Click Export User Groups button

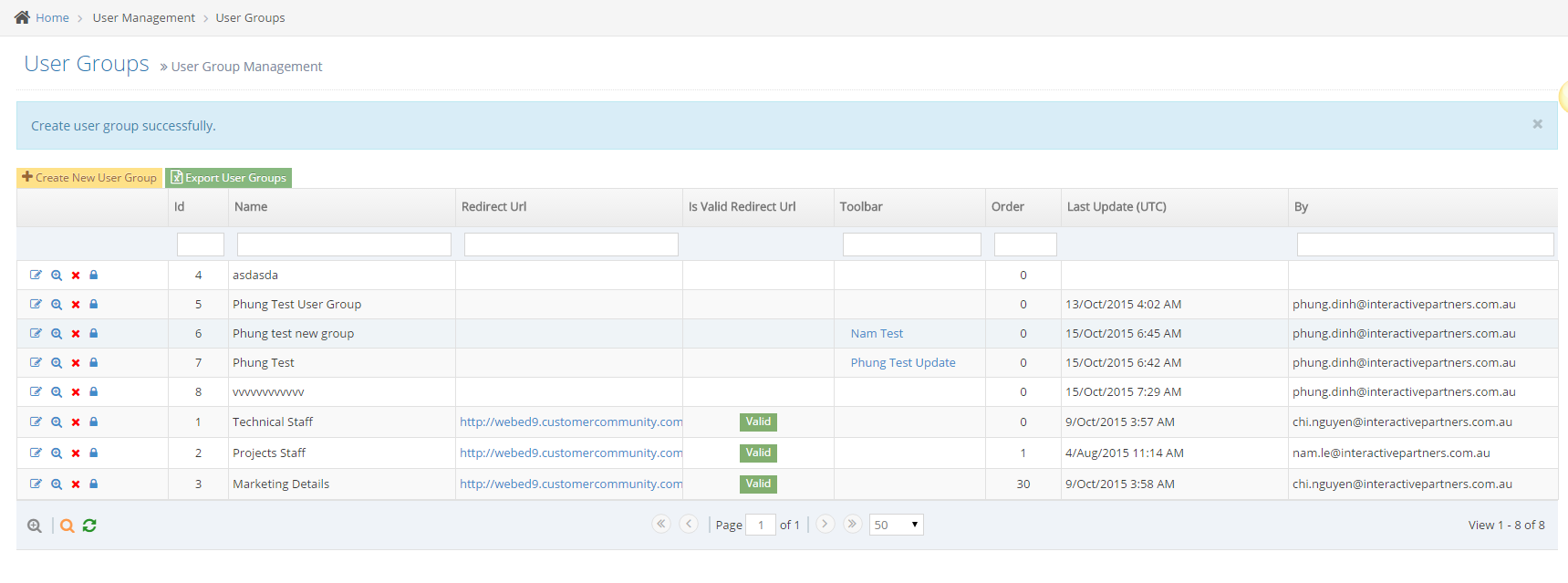pyautogui.click(x=228, y=178)
